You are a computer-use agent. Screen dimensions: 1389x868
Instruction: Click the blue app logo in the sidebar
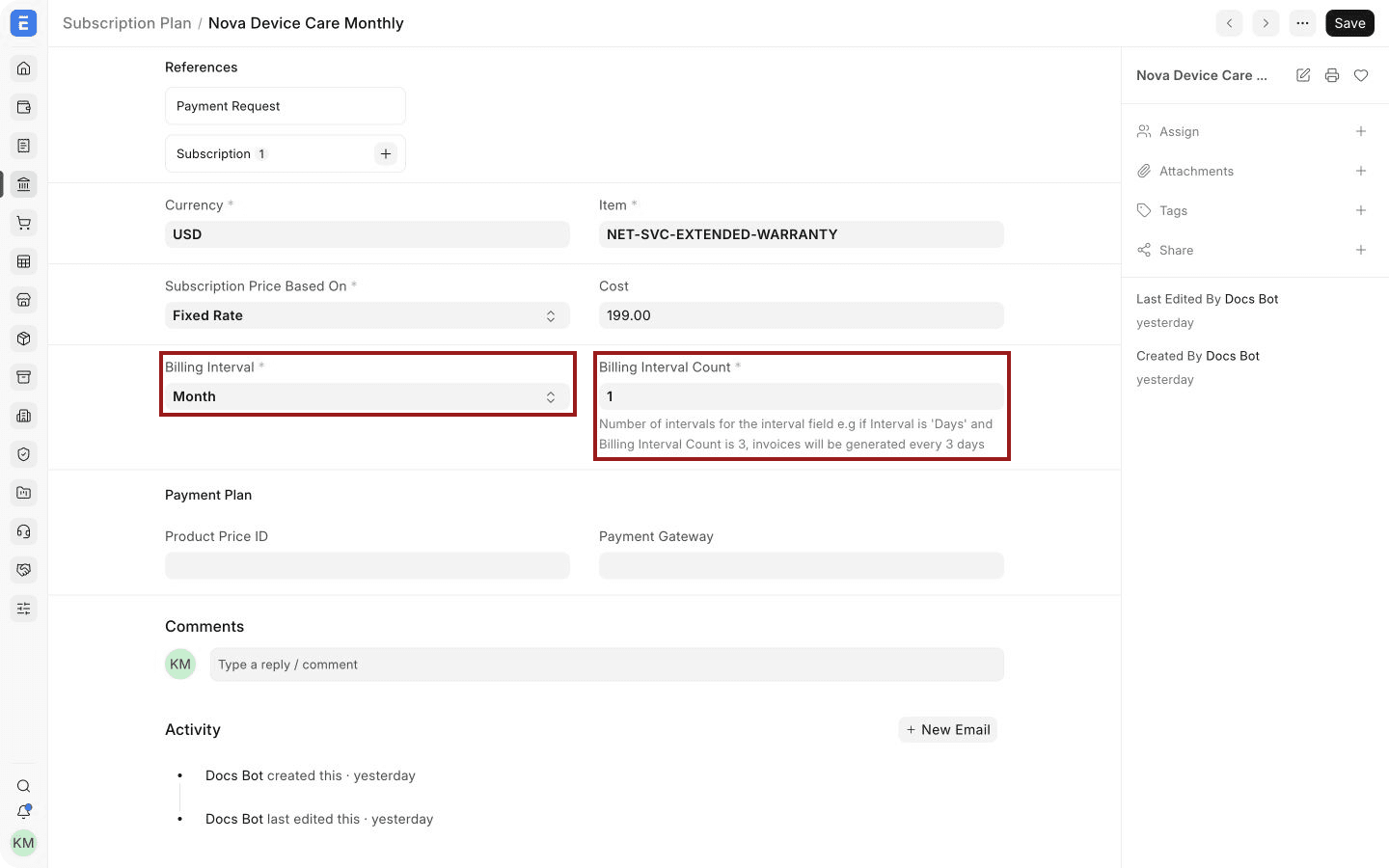[x=23, y=23]
